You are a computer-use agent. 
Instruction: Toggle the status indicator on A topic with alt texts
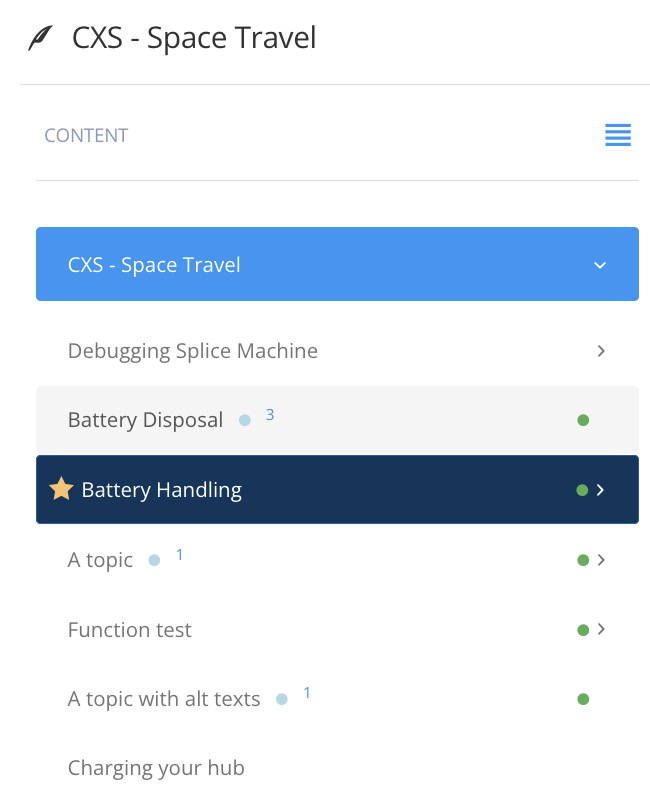point(583,699)
